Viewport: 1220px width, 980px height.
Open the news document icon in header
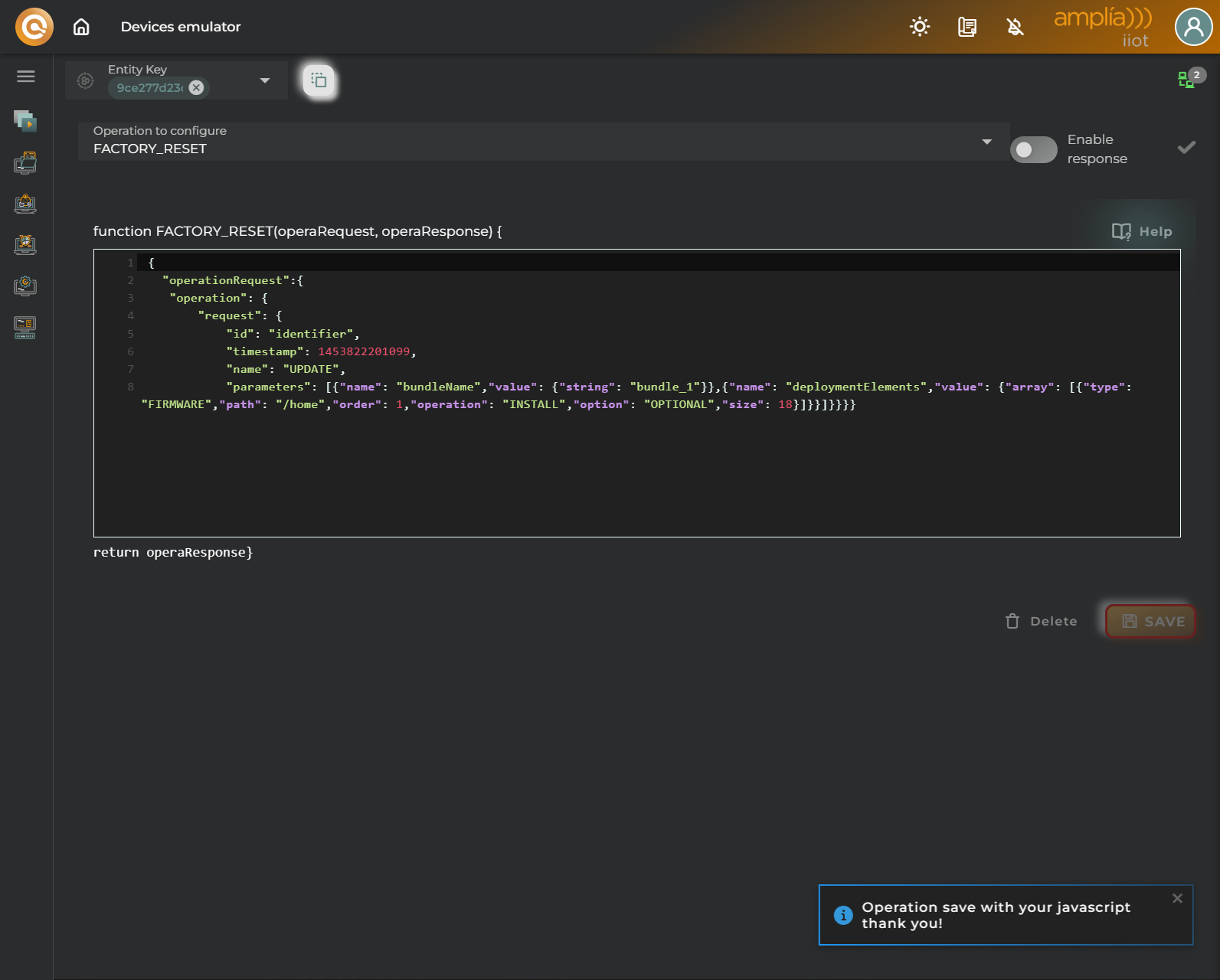point(967,28)
